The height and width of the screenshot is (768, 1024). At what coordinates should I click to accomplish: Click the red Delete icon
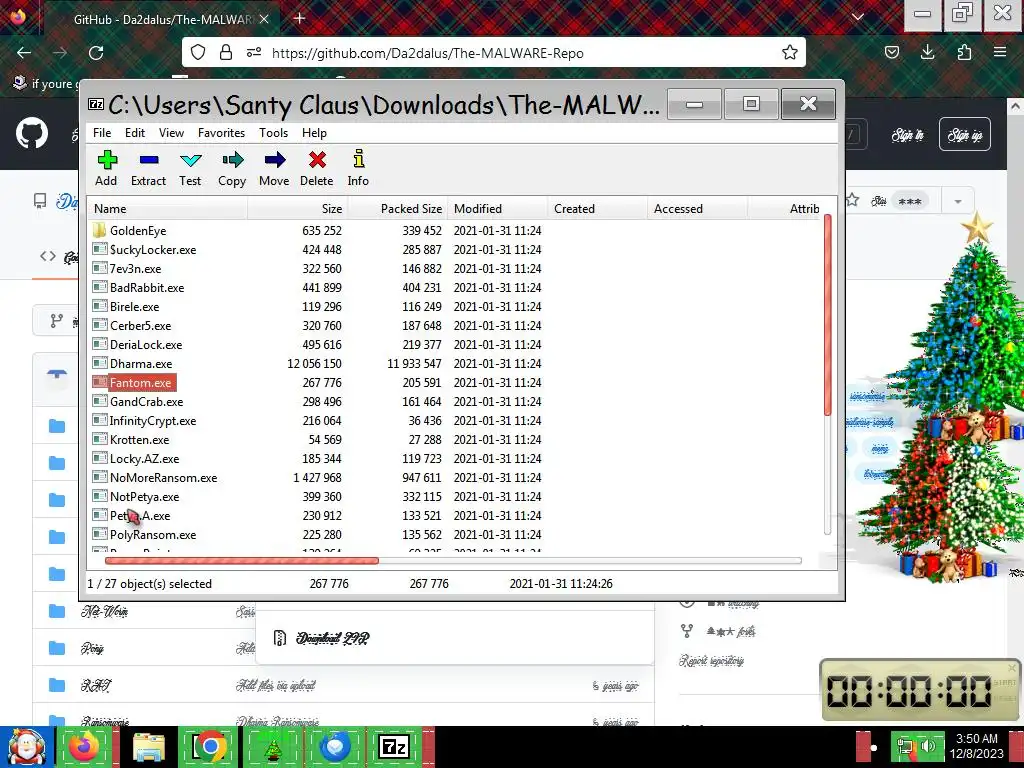pos(317,168)
